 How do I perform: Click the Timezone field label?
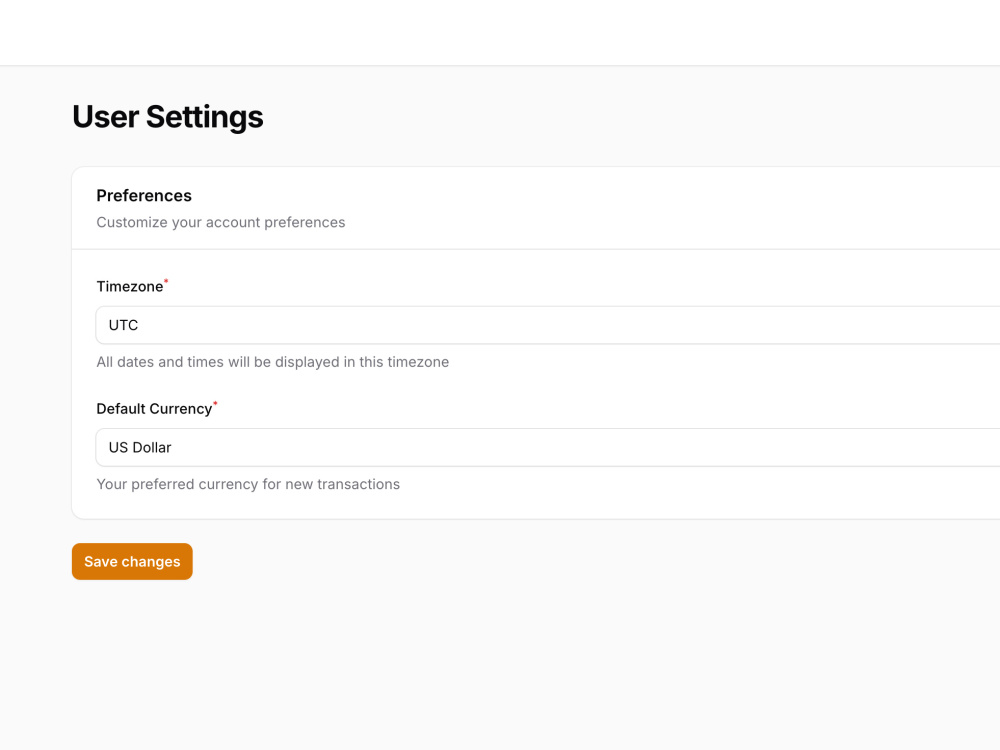point(130,287)
